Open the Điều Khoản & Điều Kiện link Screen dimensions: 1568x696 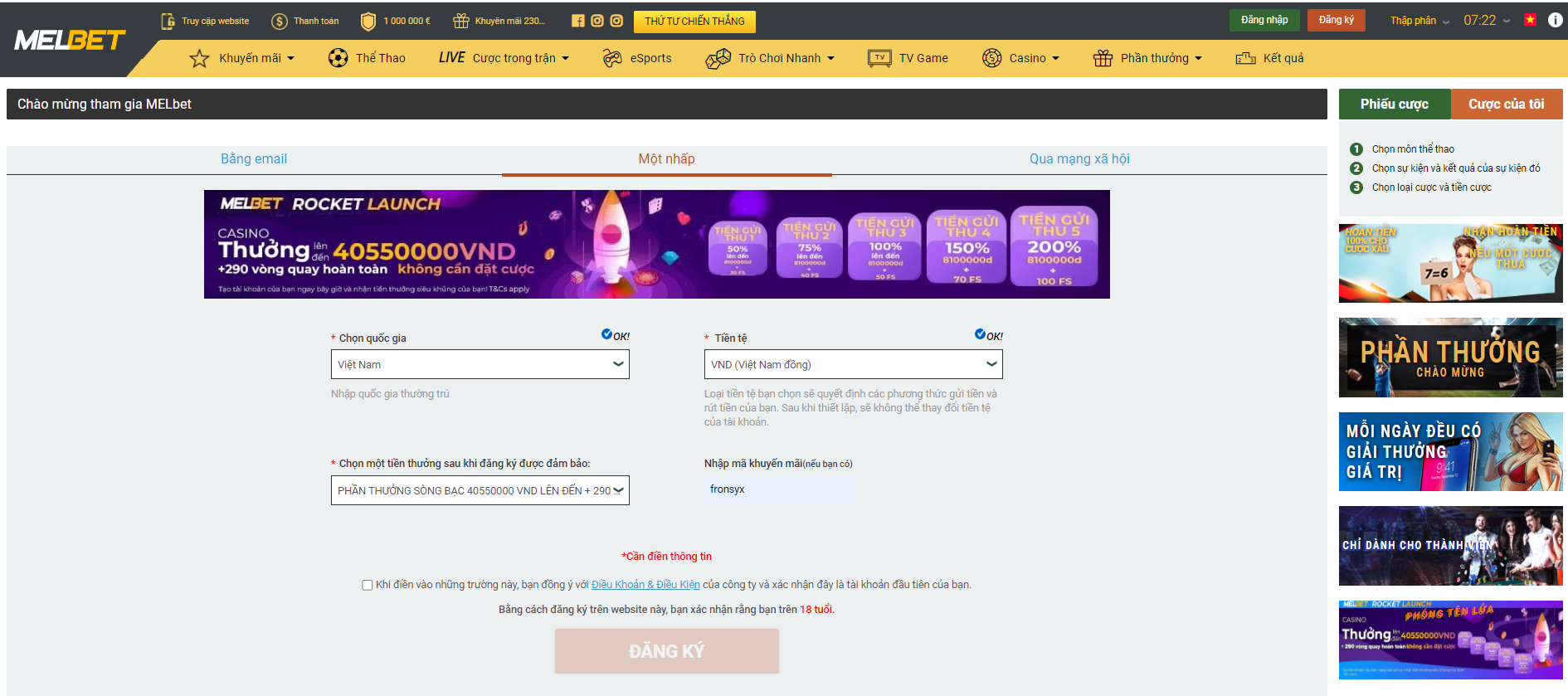click(x=645, y=585)
